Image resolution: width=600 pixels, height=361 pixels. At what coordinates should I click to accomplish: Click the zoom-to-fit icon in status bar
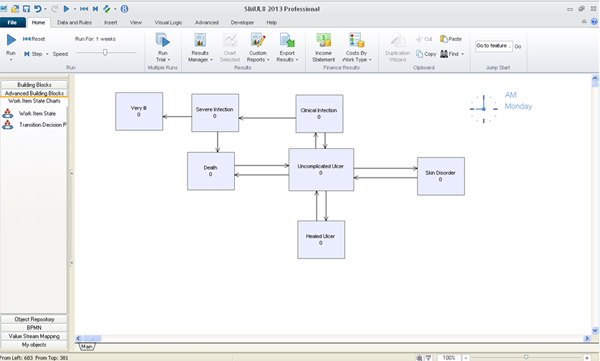tap(419, 358)
